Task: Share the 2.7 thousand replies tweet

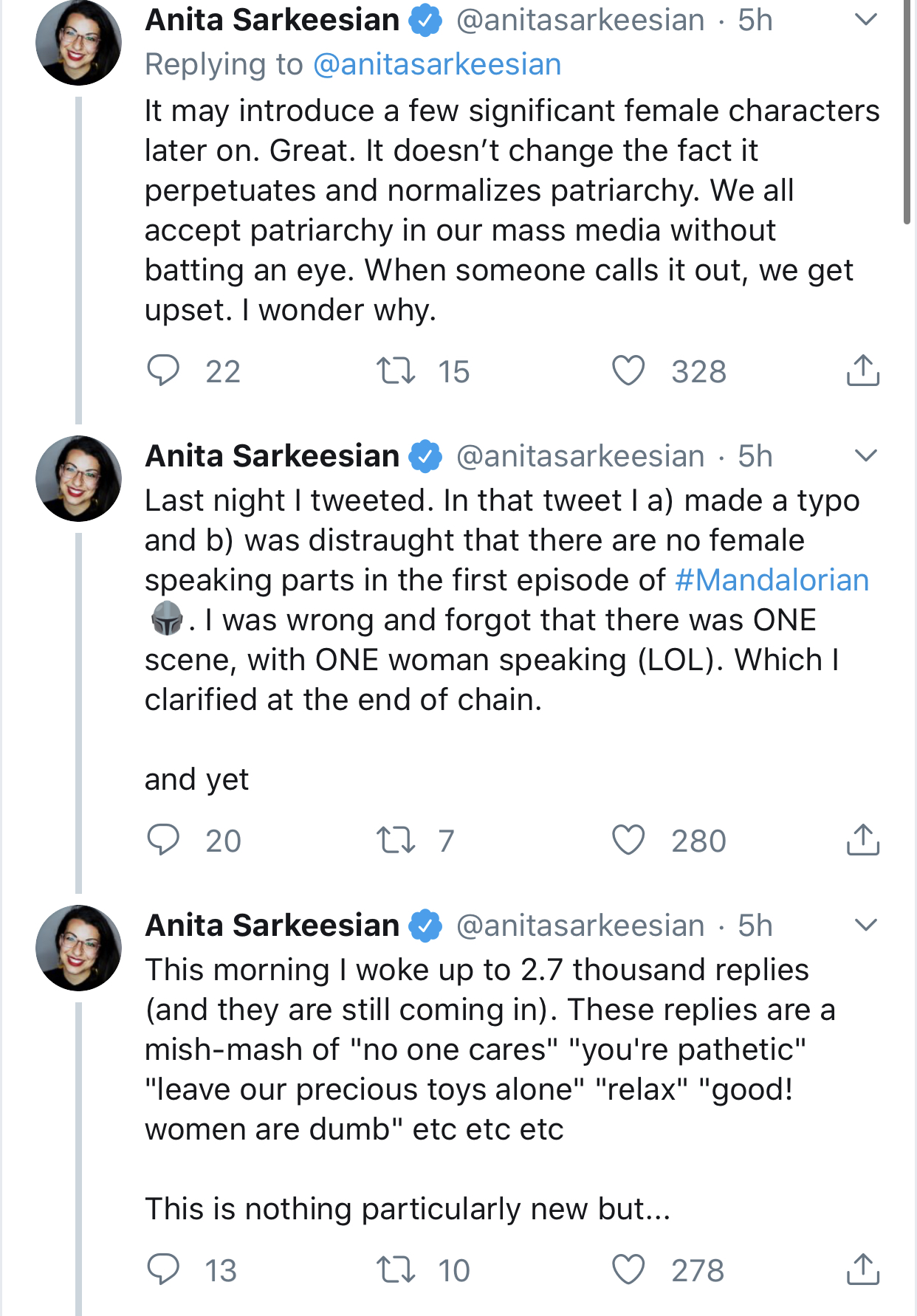Action: [x=862, y=1270]
